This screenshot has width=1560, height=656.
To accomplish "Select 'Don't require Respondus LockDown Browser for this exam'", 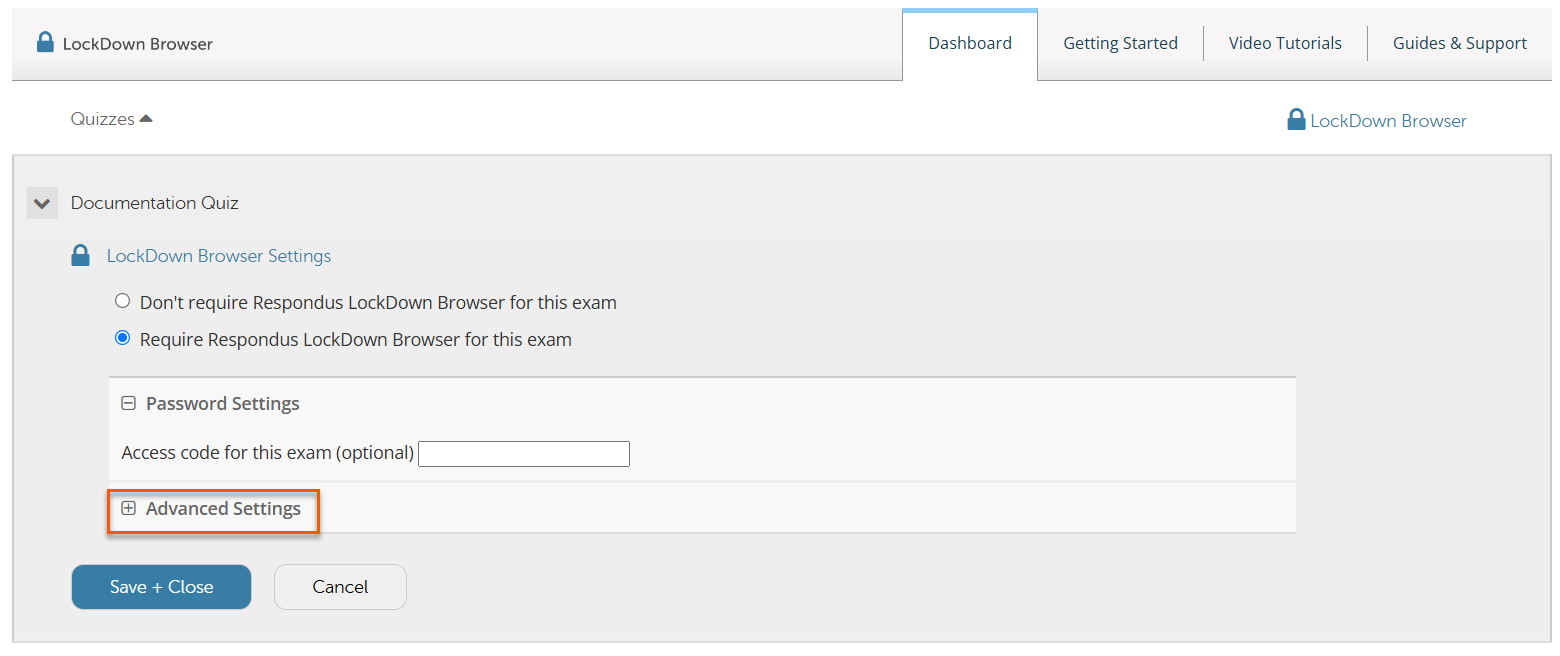I will 122,300.
